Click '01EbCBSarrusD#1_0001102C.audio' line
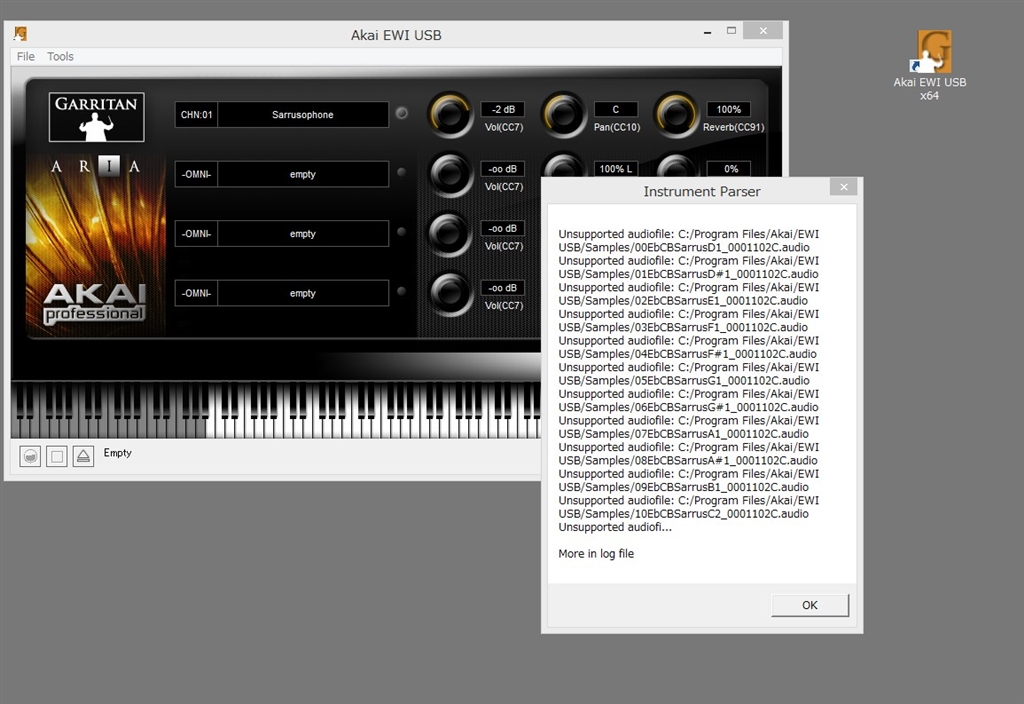This screenshot has width=1024, height=704. tap(688, 274)
